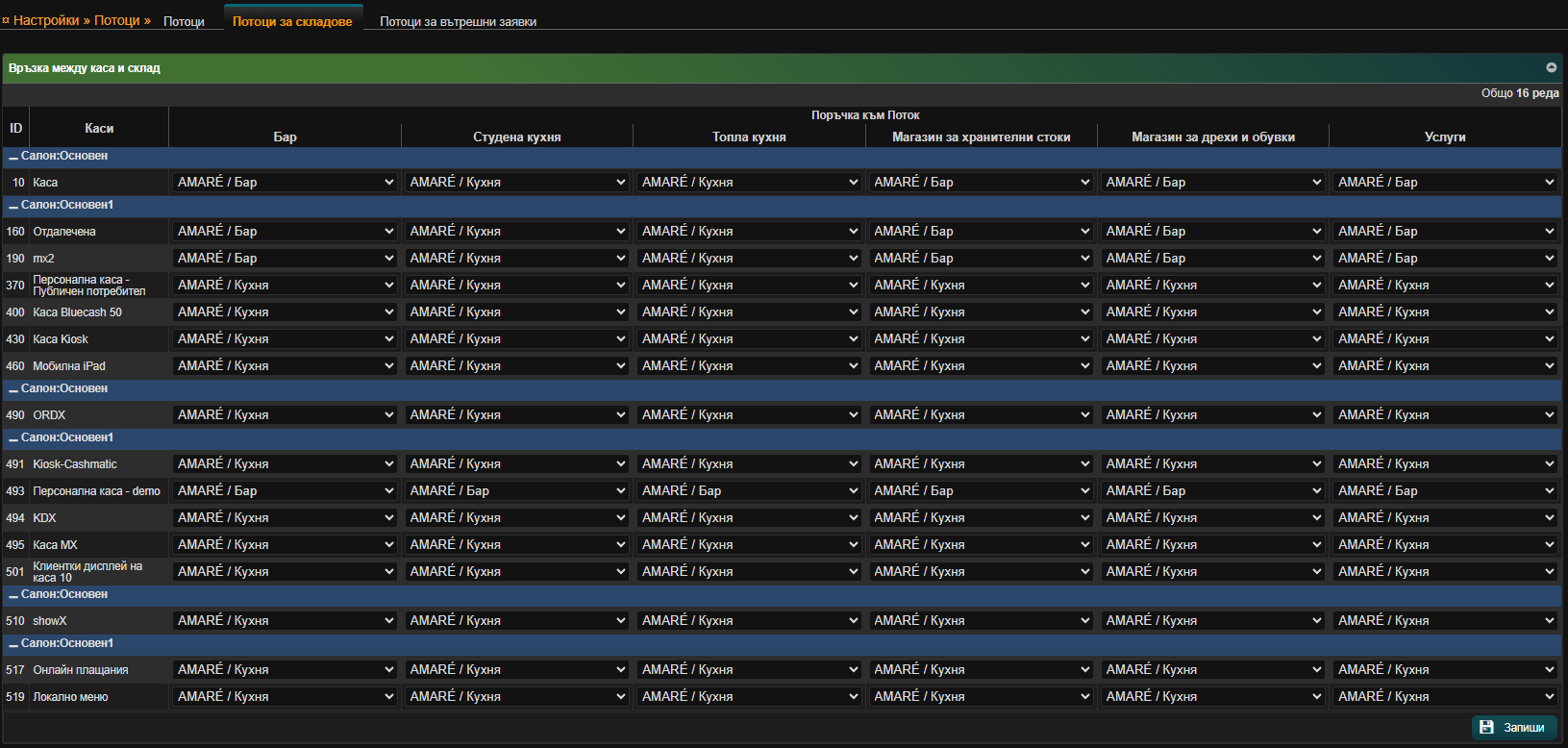Select the showX row name
Screen dimensions: 1568x748
[50, 621]
